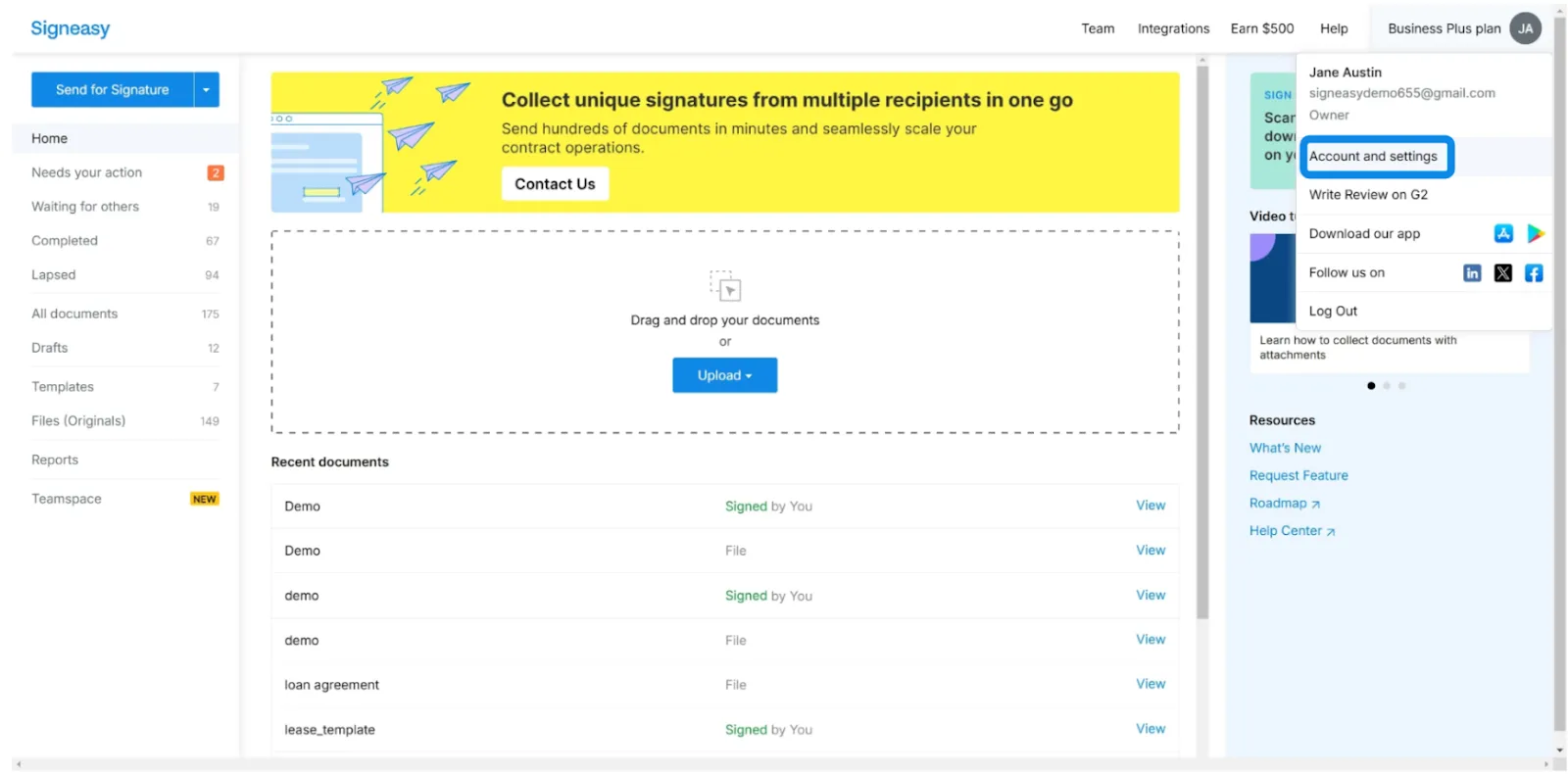This screenshot has height=774, width=1568.
Task: Select second carousel dot indicator
Action: point(1387,386)
